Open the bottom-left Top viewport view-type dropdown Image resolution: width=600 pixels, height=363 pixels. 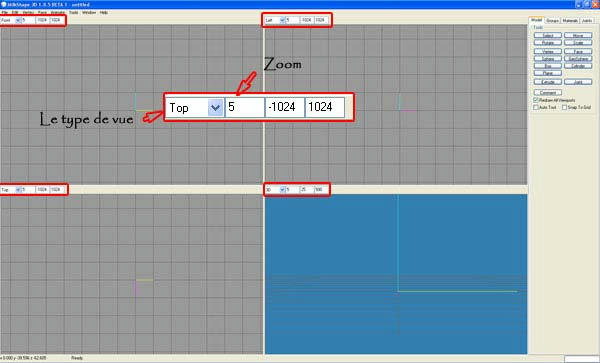click(18, 189)
